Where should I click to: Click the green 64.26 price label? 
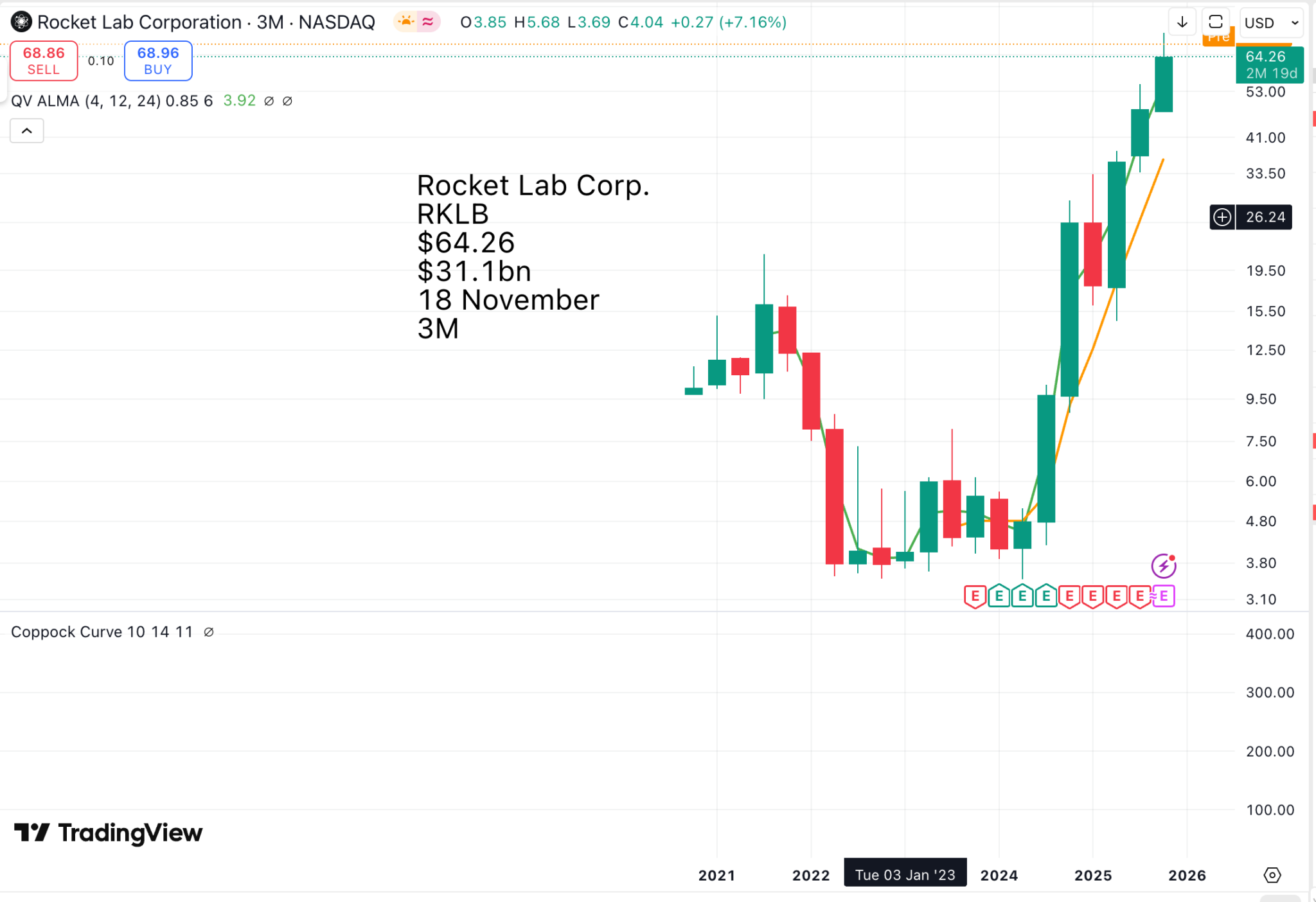click(1269, 64)
